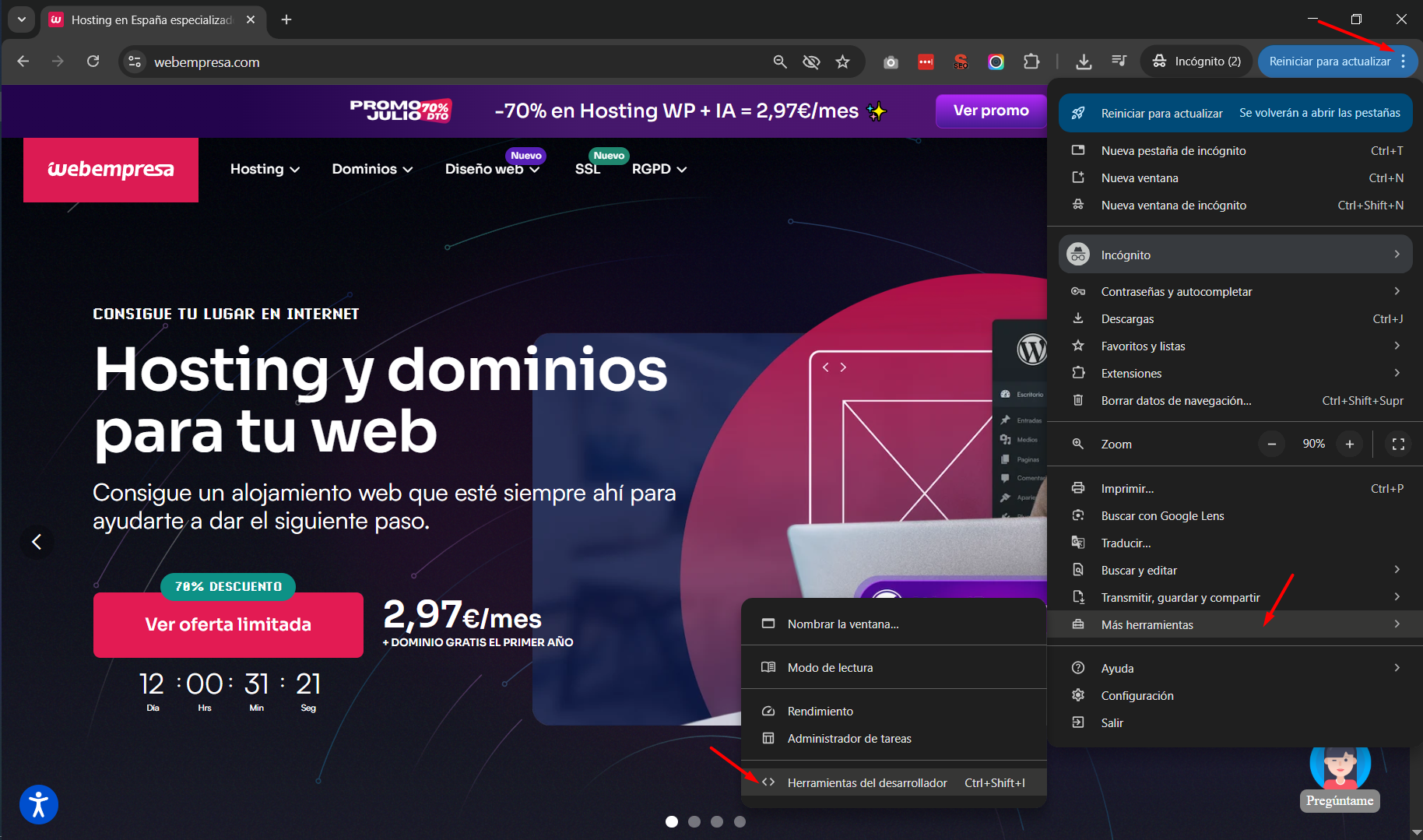This screenshot has width=1423, height=840.
Task: Select Traducir menu entry
Action: click(x=1235, y=543)
